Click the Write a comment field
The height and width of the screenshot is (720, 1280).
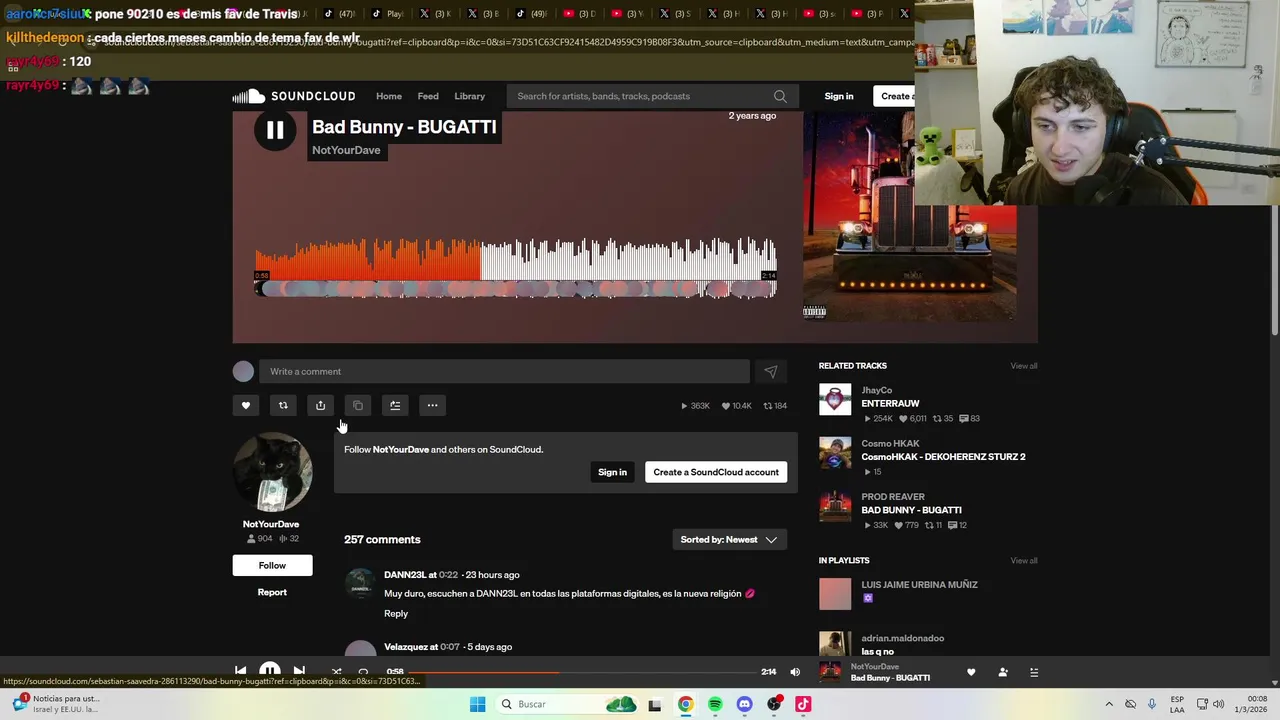504,372
